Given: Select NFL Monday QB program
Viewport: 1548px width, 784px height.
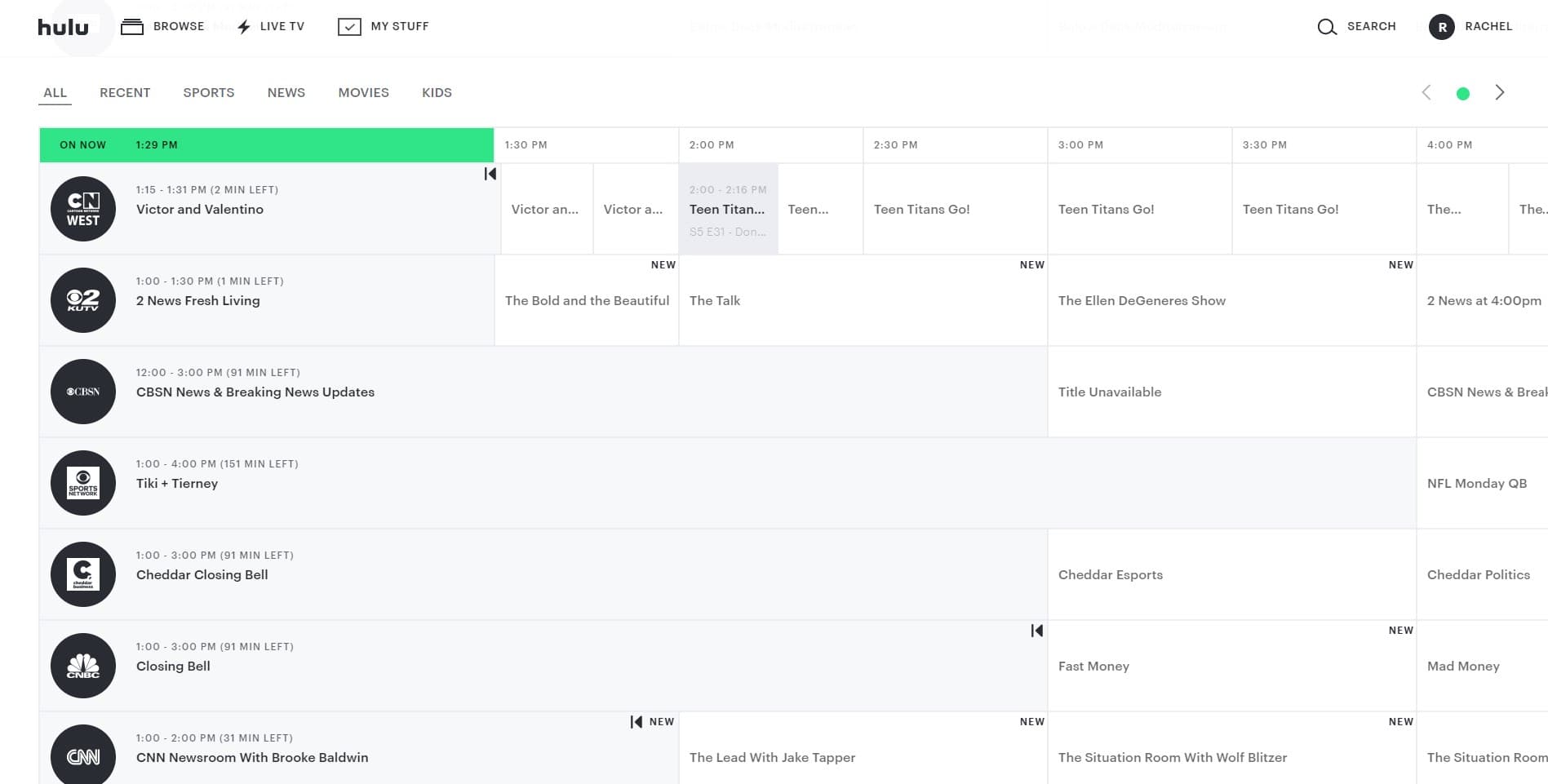Looking at the screenshot, I should 1483,483.
